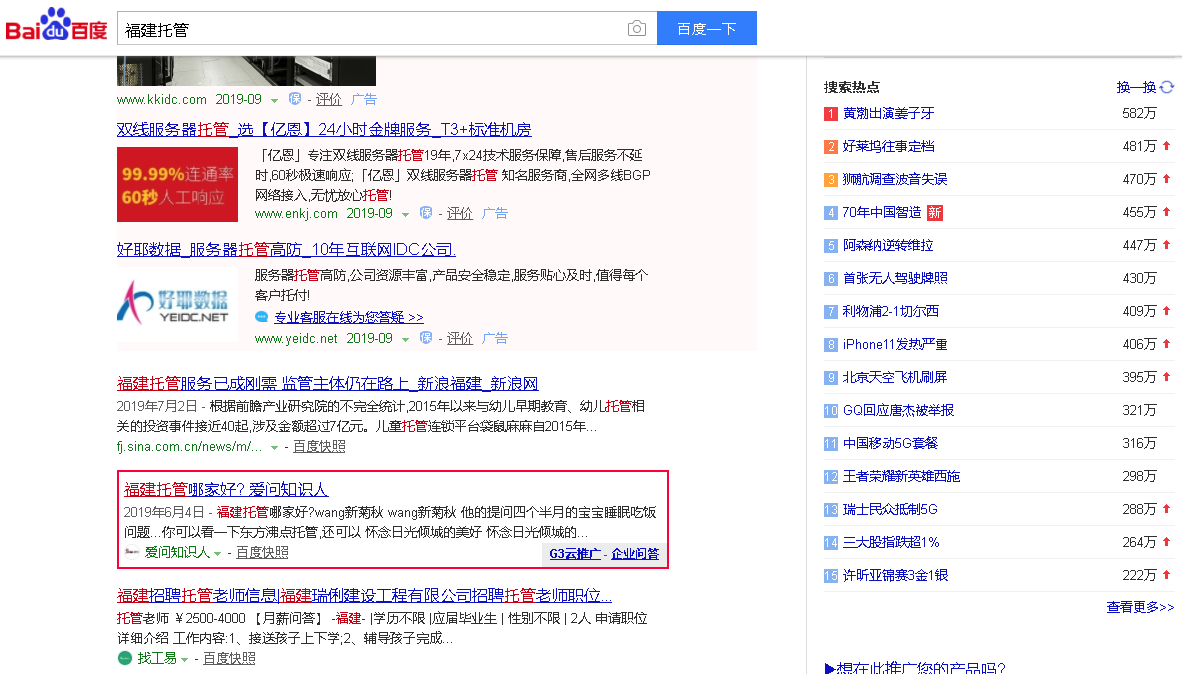The height and width of the screenshot is (674, 1182).
Task: Open hot search 利物浦2-1切尔西
Action: [890, 311]
